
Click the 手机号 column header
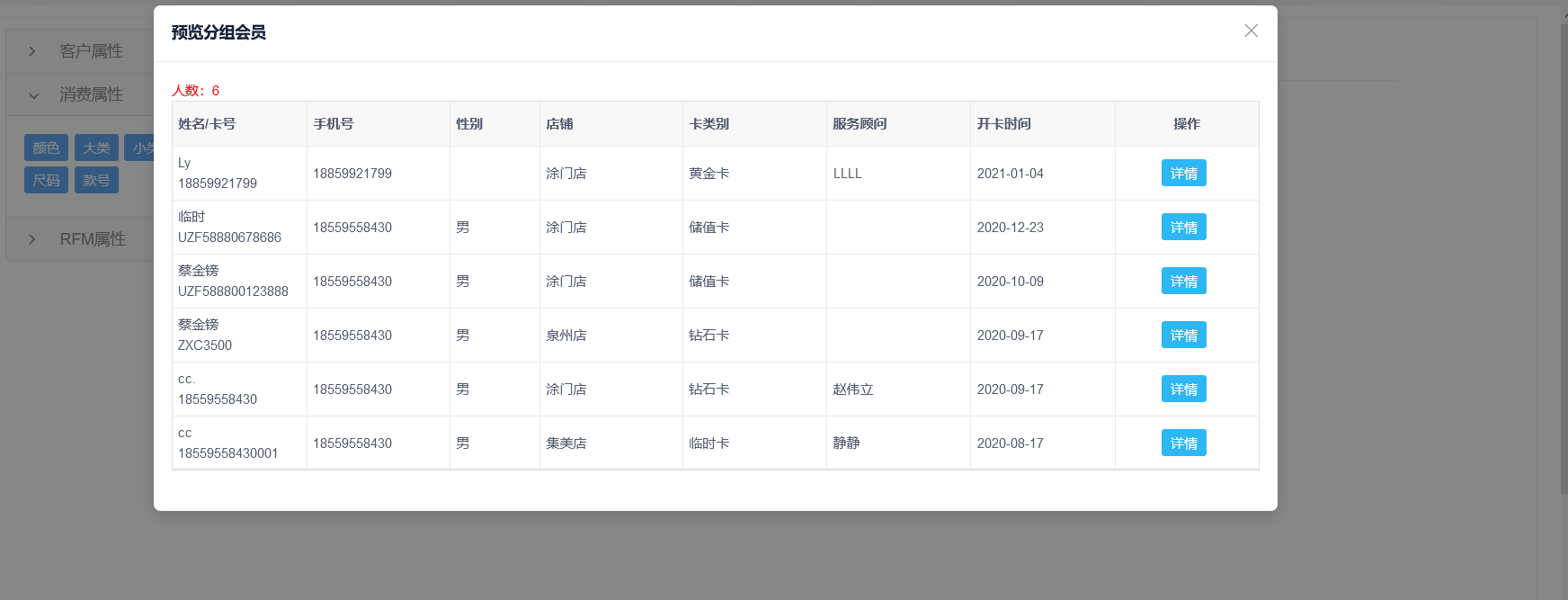[x=334, y=124]
